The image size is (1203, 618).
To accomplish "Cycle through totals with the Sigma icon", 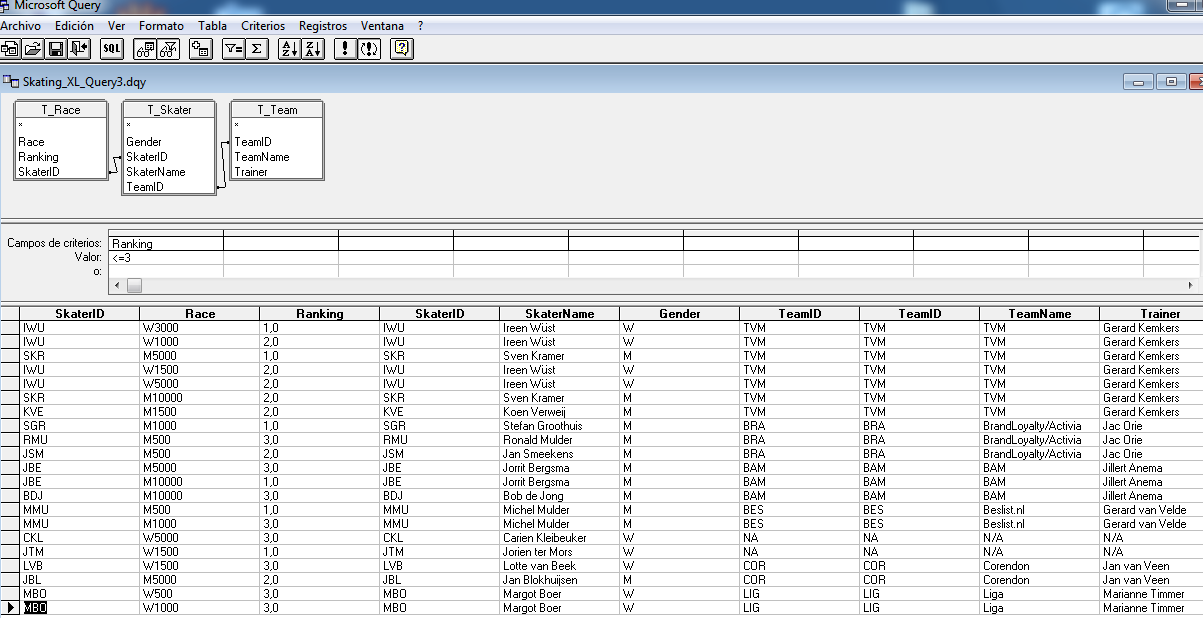I will coord(256,48).
